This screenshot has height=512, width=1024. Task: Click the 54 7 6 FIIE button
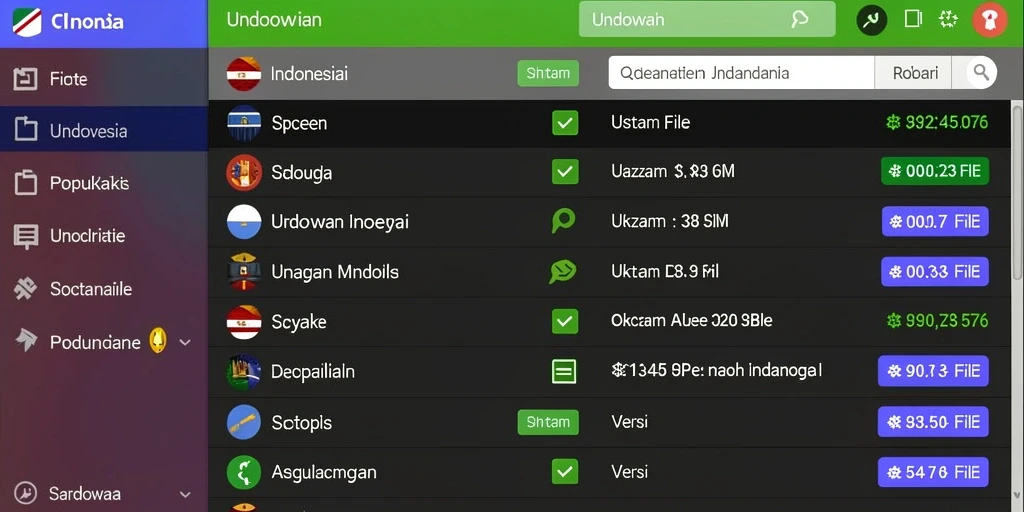pyautogui.click(x=933, y=472)
